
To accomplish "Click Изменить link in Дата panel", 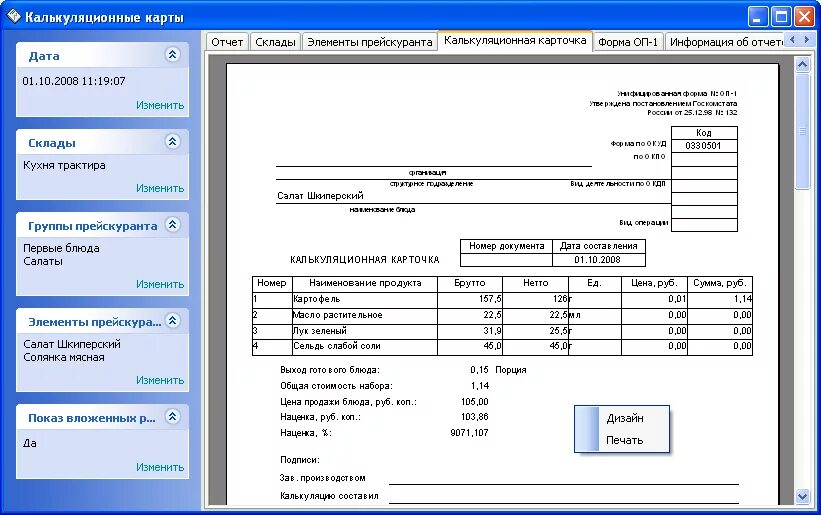I will pyautogui.click(x=160, y=105).
